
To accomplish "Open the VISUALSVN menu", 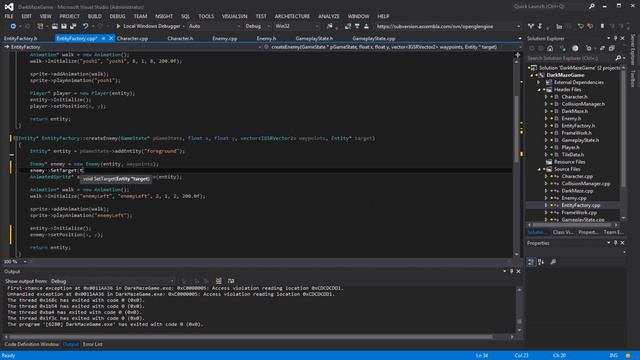I will click(235, 16).
